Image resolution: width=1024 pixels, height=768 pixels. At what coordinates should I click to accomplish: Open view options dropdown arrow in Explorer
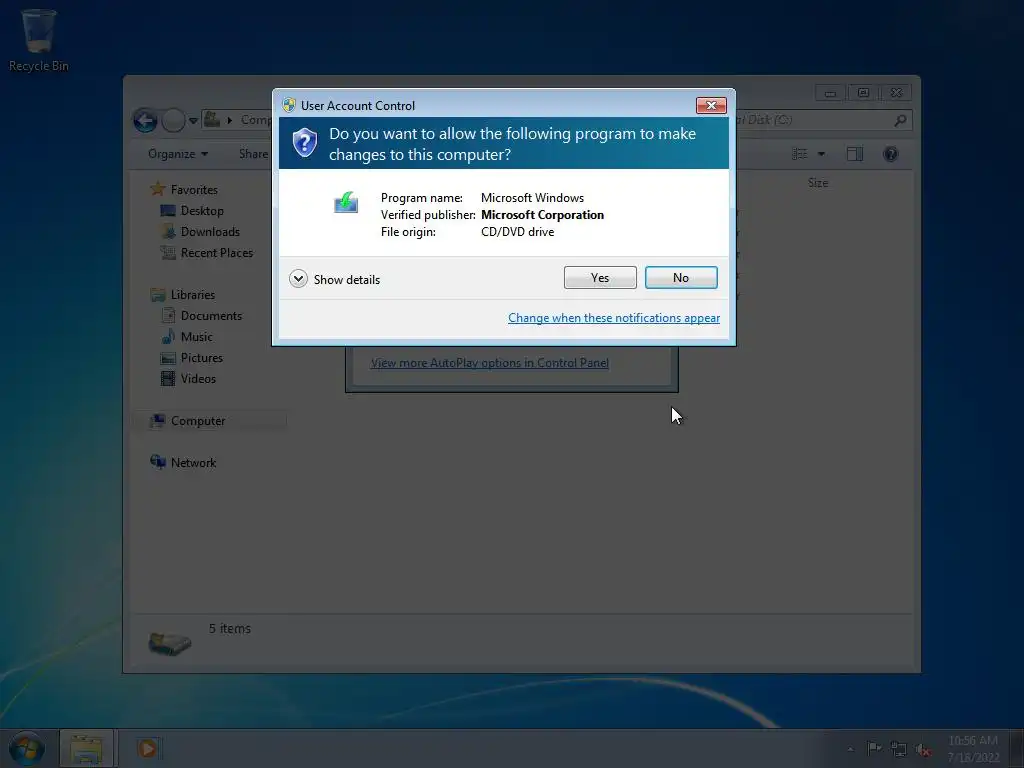tap(822, 154)
